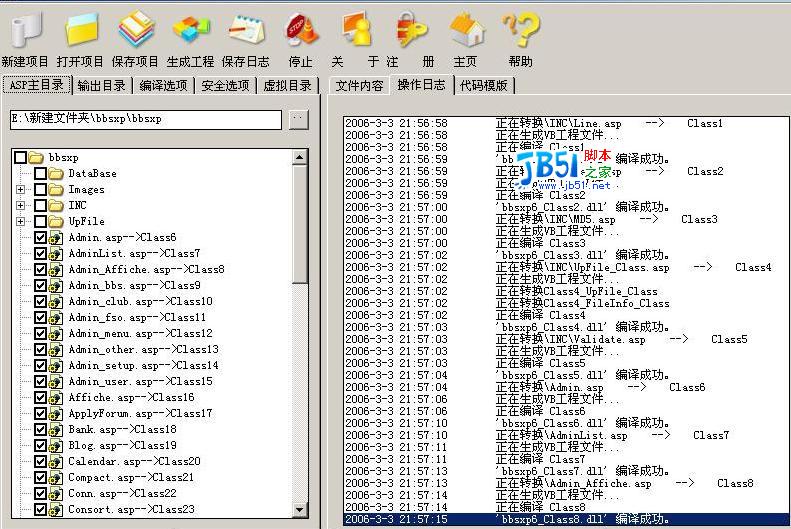Open a project with 打开项目 icon

coord(82,29)
